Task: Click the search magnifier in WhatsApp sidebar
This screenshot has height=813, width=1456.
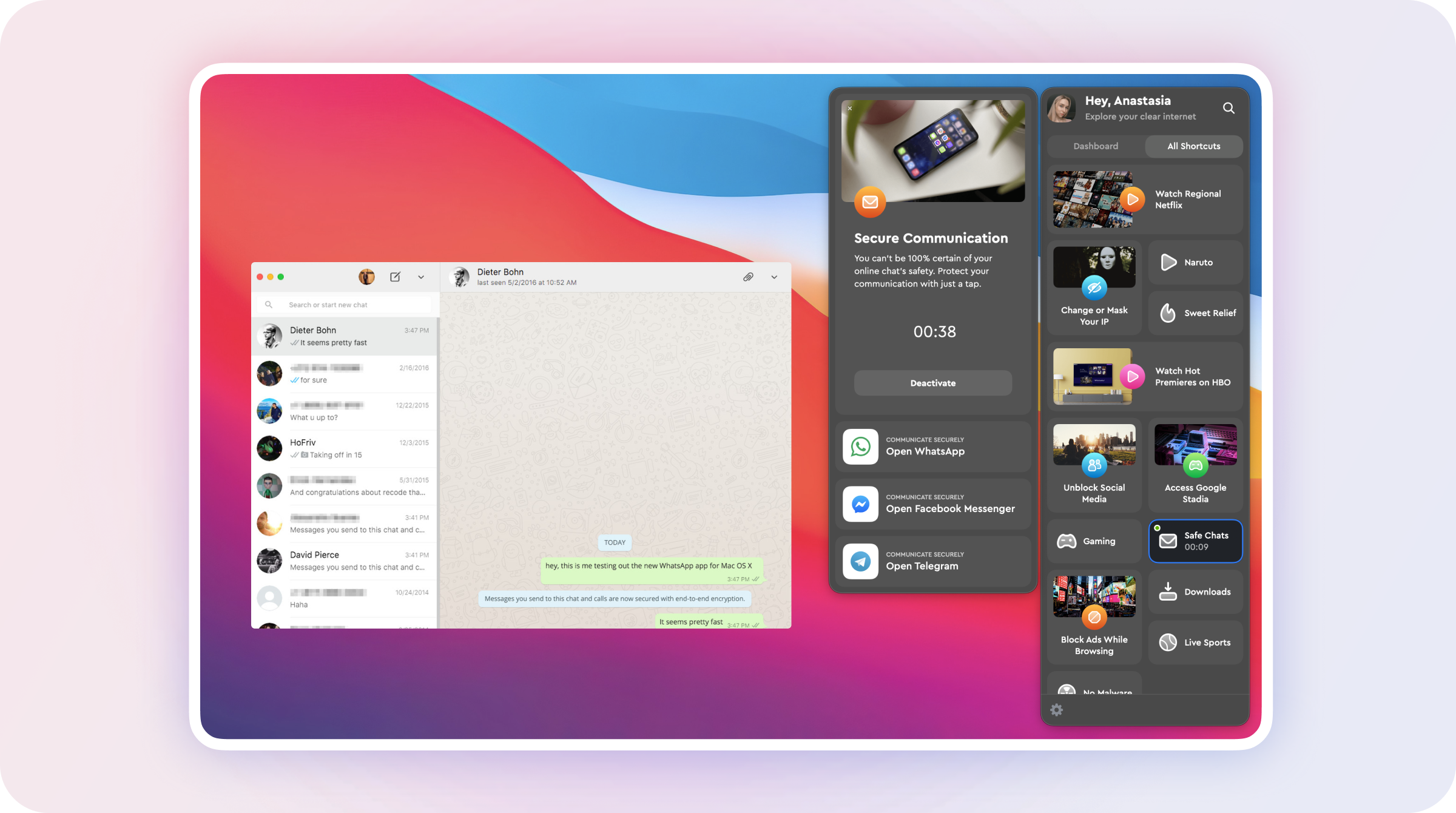Action: click(x=269, y=305)
